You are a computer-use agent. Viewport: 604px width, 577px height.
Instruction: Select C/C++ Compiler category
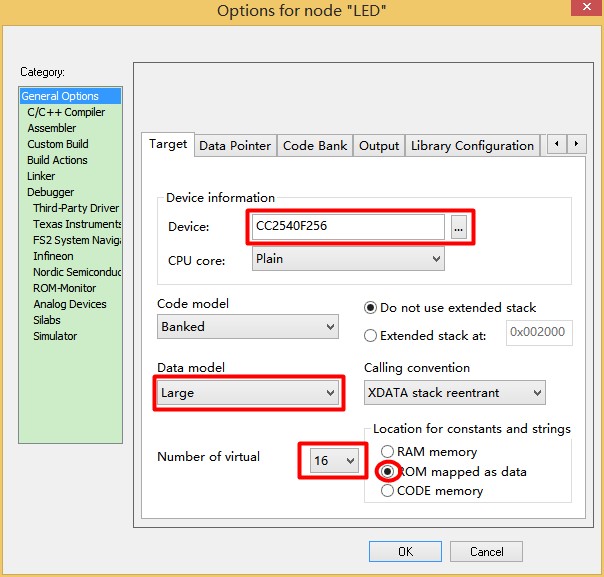click(x=66, y=113)
